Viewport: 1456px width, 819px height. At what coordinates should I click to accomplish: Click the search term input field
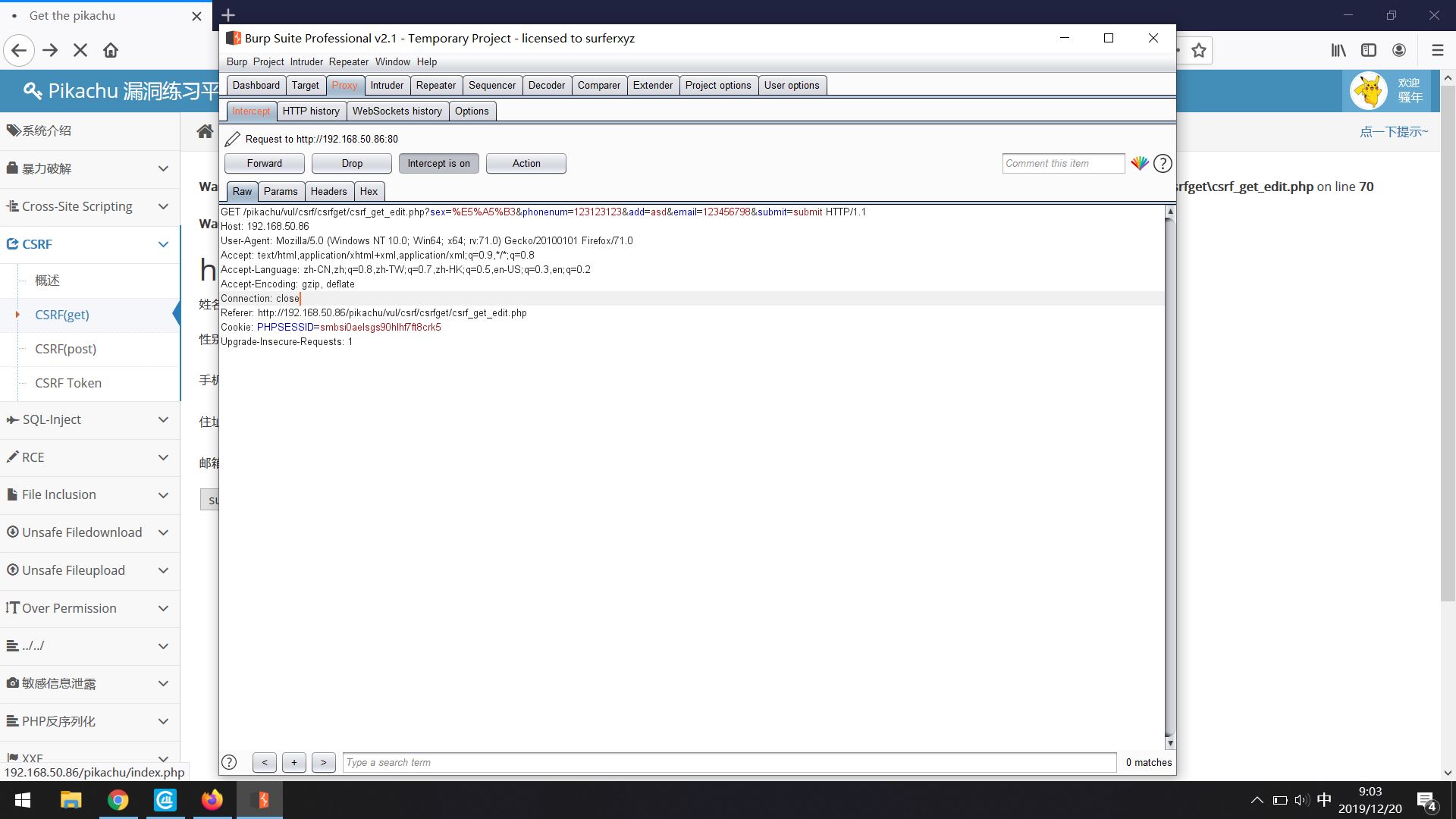click(x=728, y=762)
